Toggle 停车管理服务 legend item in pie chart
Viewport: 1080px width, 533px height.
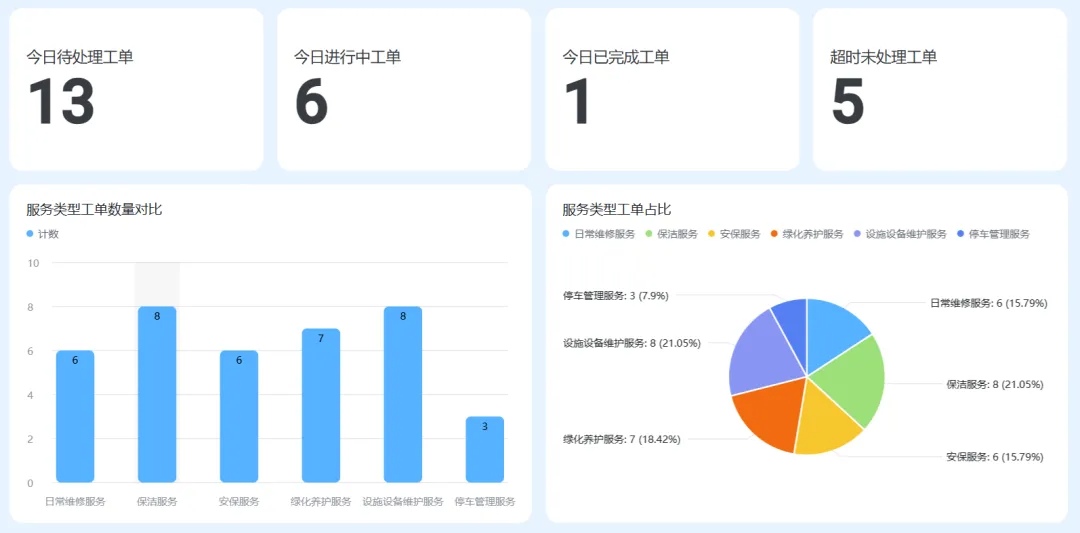(993, 234)
